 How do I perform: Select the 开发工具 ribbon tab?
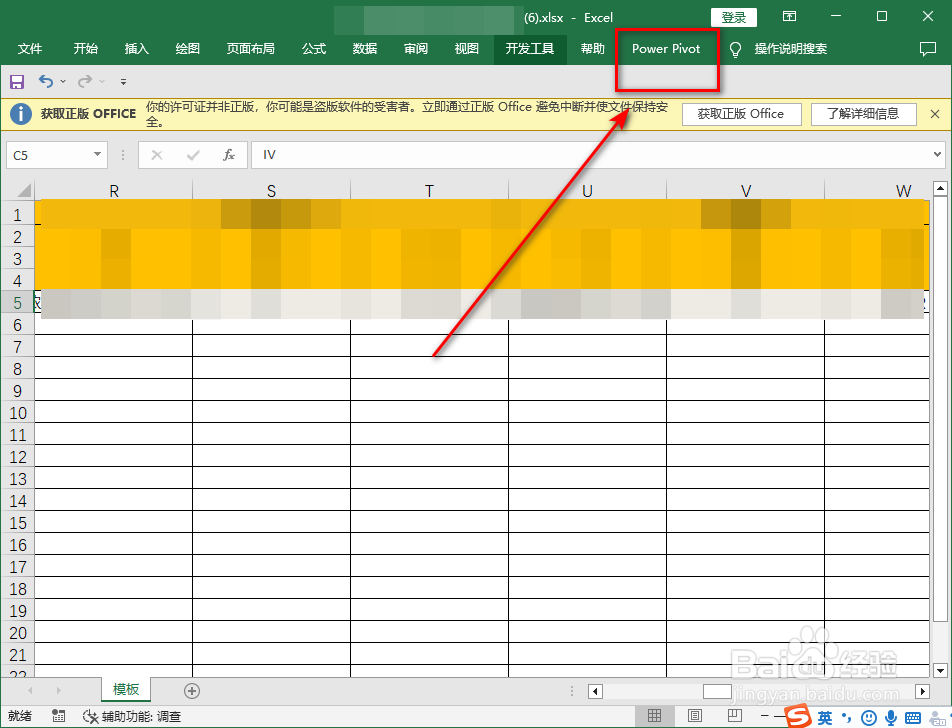[x=530, y=49]
